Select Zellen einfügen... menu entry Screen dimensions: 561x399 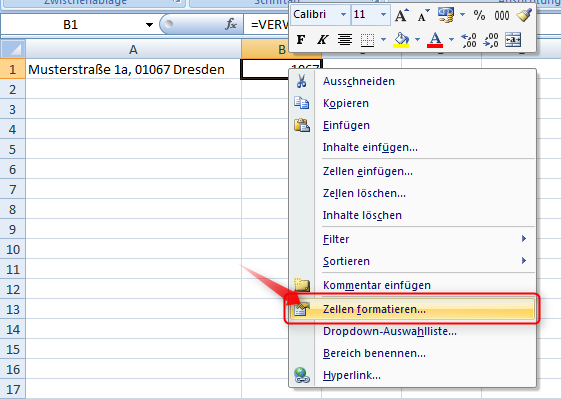[x=413, y=171]
